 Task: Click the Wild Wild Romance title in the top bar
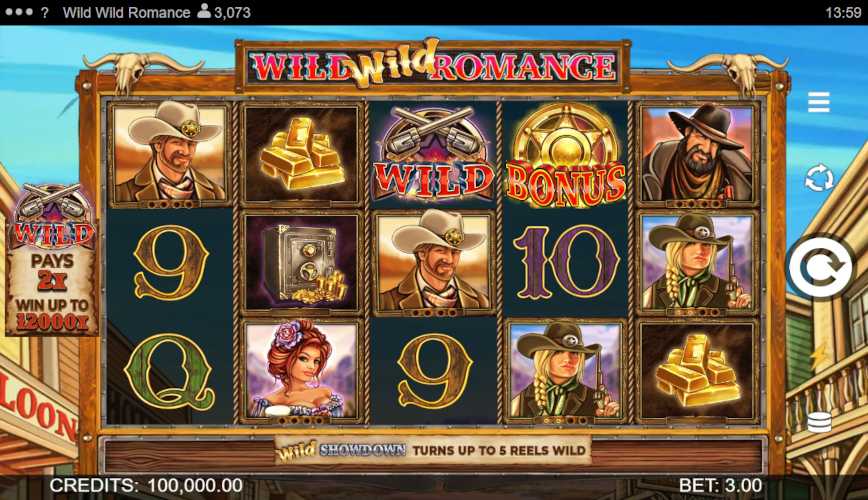[126, 12]
